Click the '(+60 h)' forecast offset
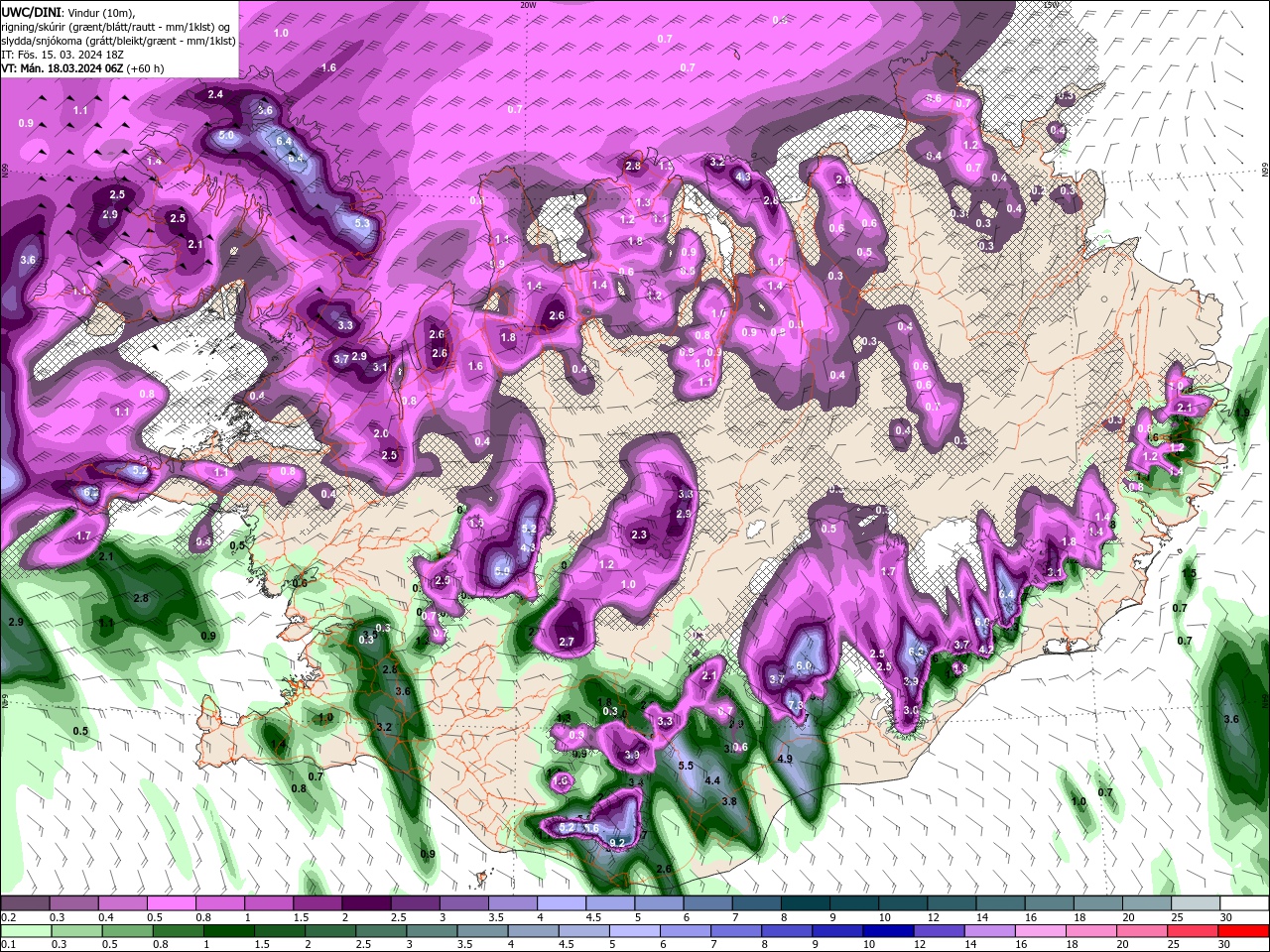Image resolution: width=1270 pixels, height=952 pixels. coord(145,68)
